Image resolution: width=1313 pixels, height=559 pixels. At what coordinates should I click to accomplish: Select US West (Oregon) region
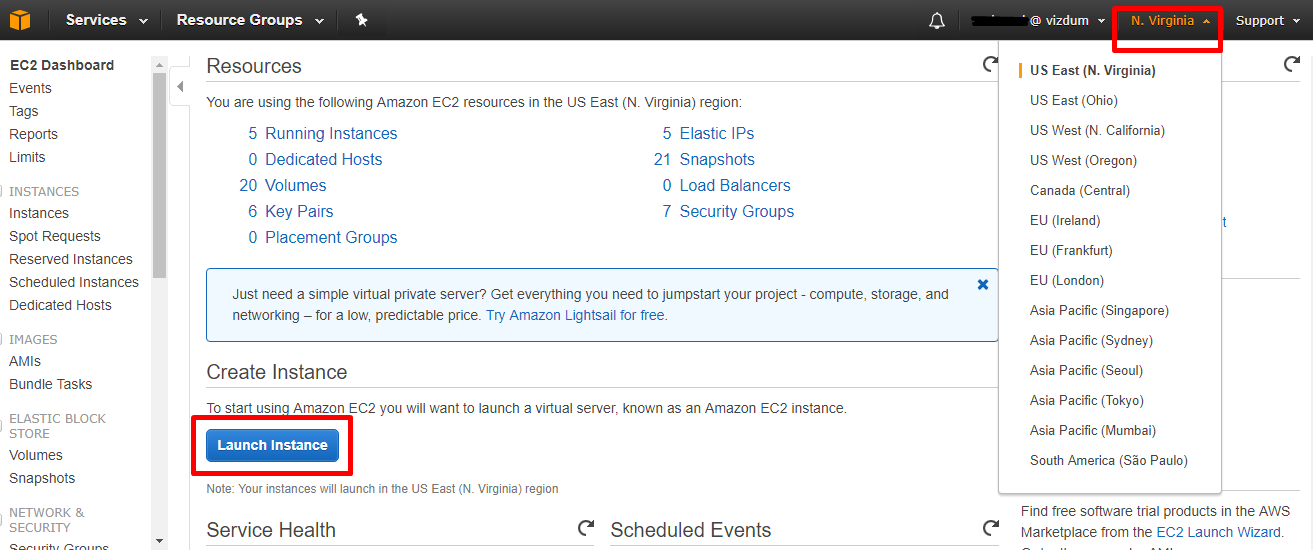click(x=1083, y=160)
